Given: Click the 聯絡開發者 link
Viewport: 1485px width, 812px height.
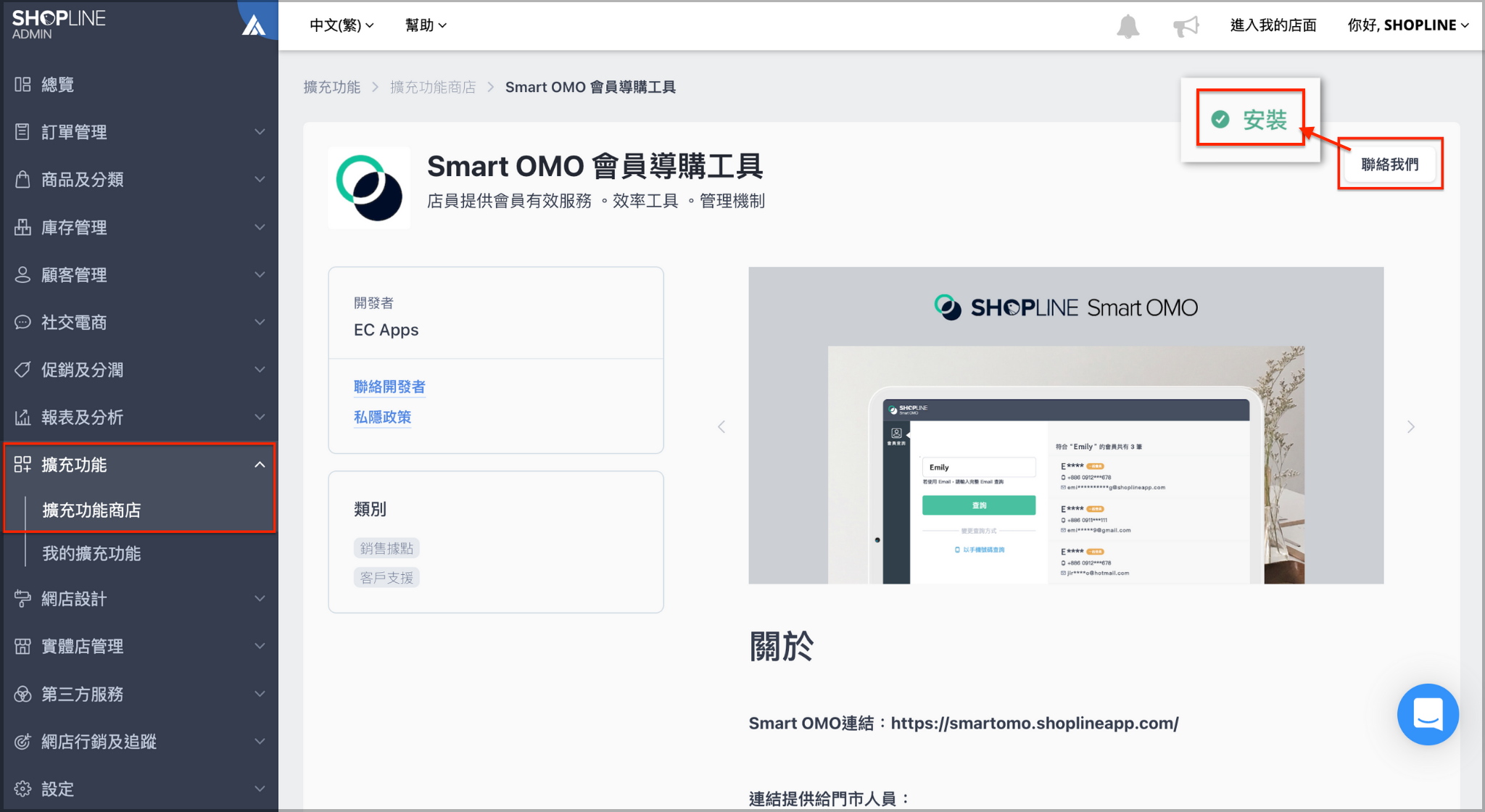Looking at the screenshot, I should click(x=389, y=387).
